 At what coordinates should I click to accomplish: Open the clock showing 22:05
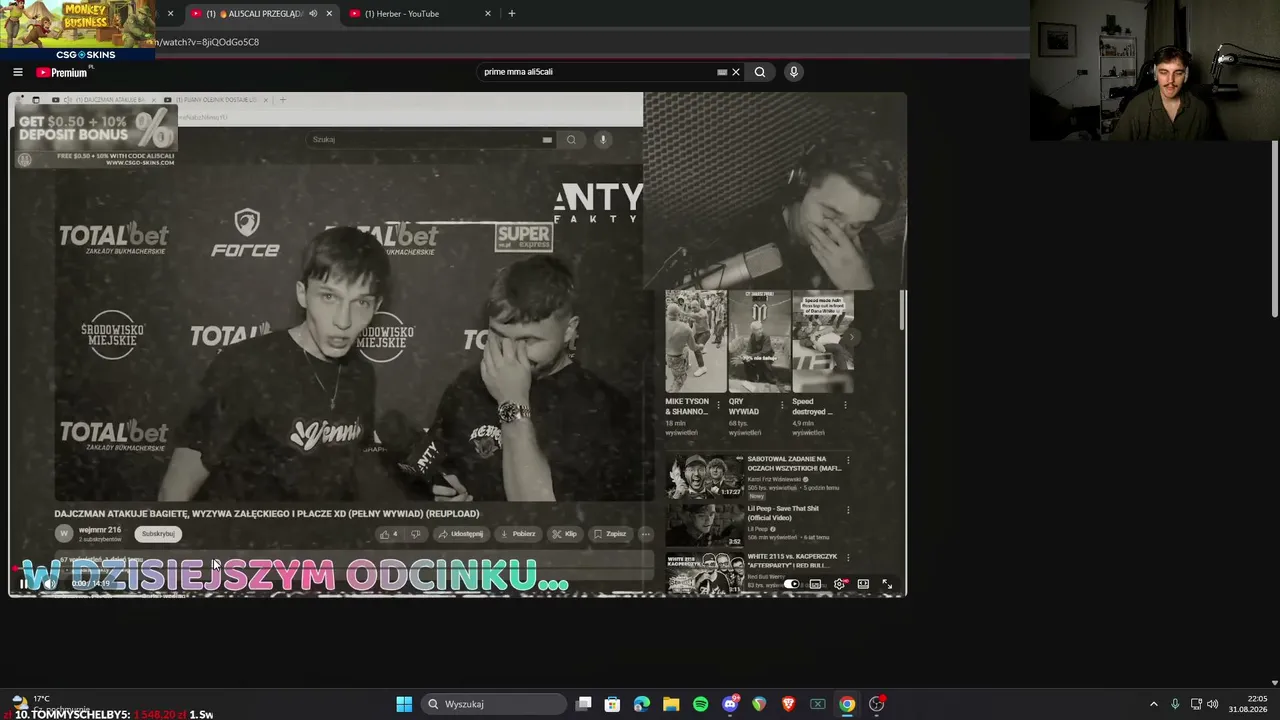[1248, 704]
